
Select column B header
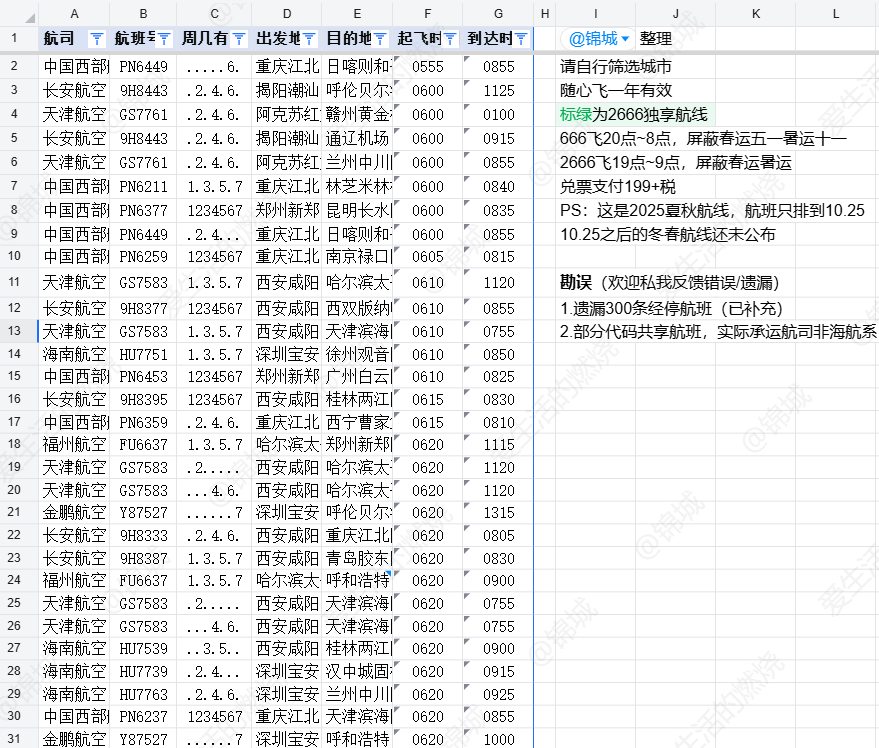(x=143, y=13)
